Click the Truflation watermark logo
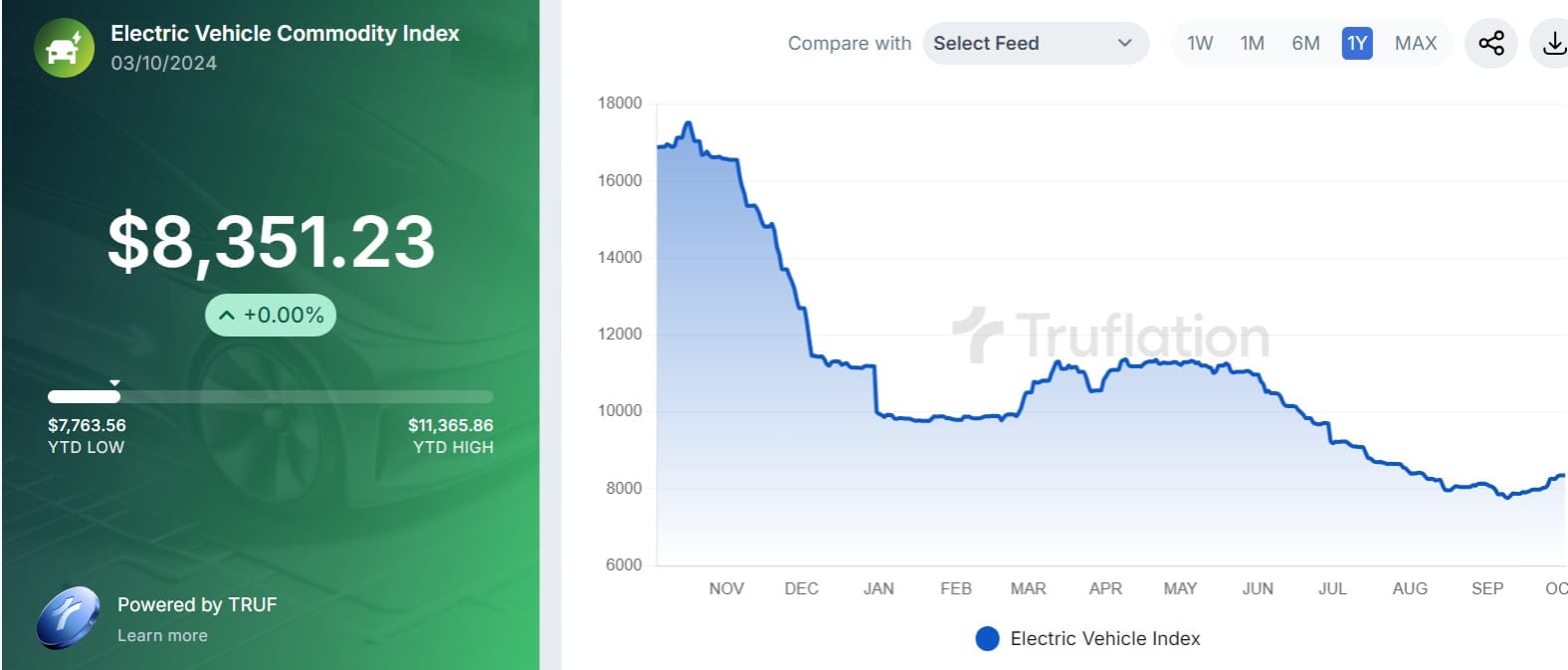Screen dimensions: 1568x670 1111,335
